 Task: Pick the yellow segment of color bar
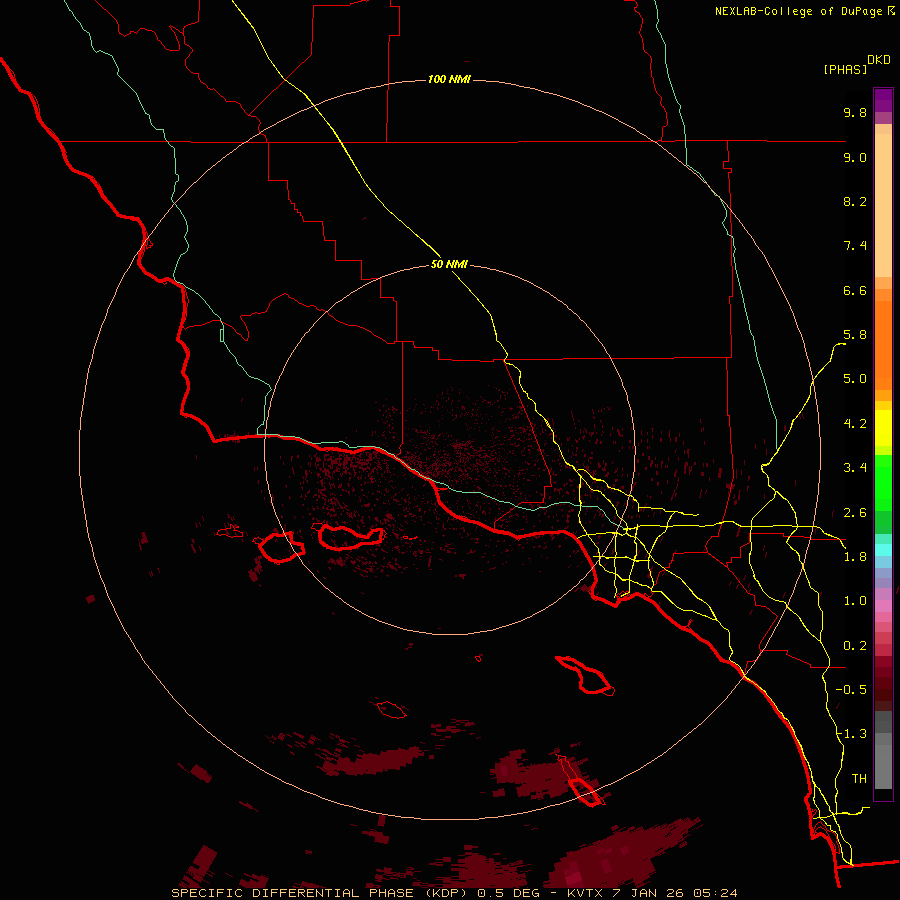click(883, 428)
